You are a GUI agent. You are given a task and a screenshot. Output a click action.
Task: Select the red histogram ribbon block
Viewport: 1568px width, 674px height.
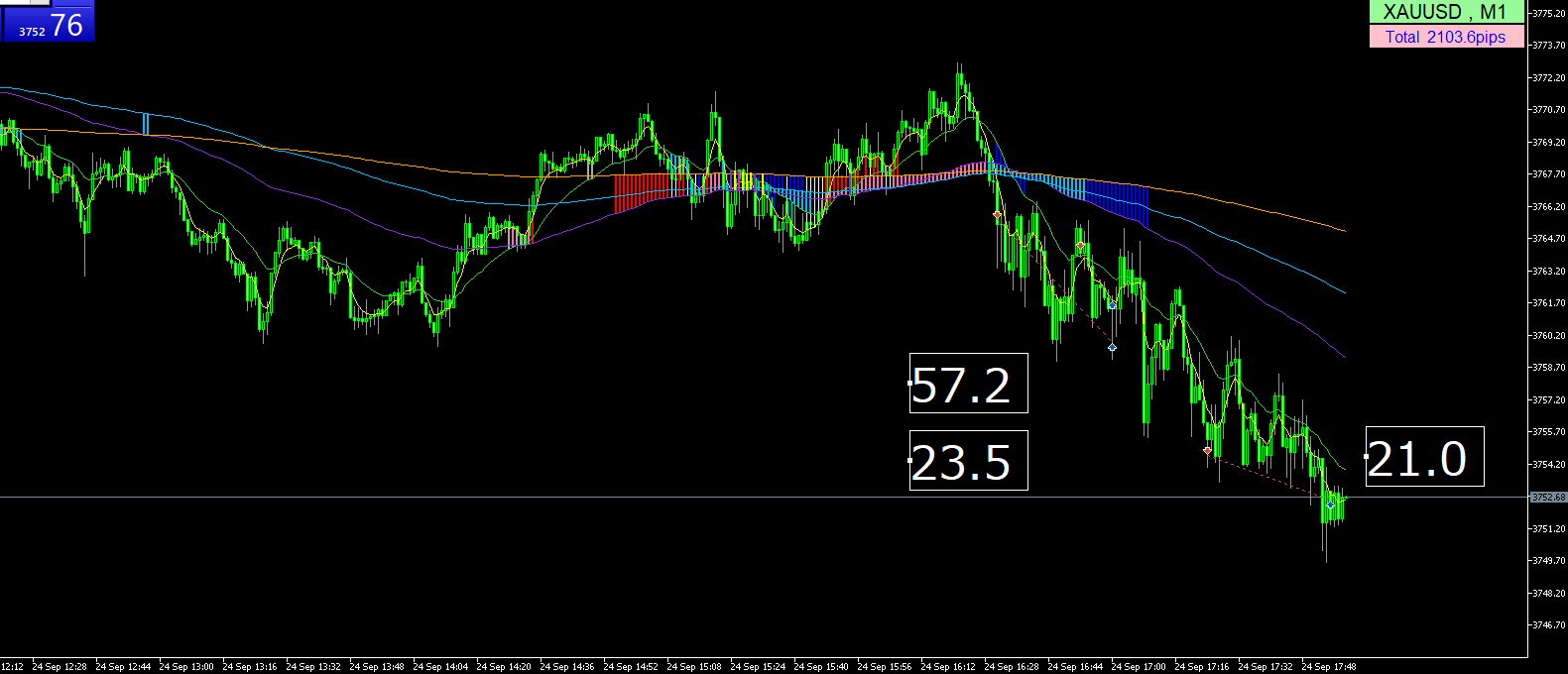point(643,192)
